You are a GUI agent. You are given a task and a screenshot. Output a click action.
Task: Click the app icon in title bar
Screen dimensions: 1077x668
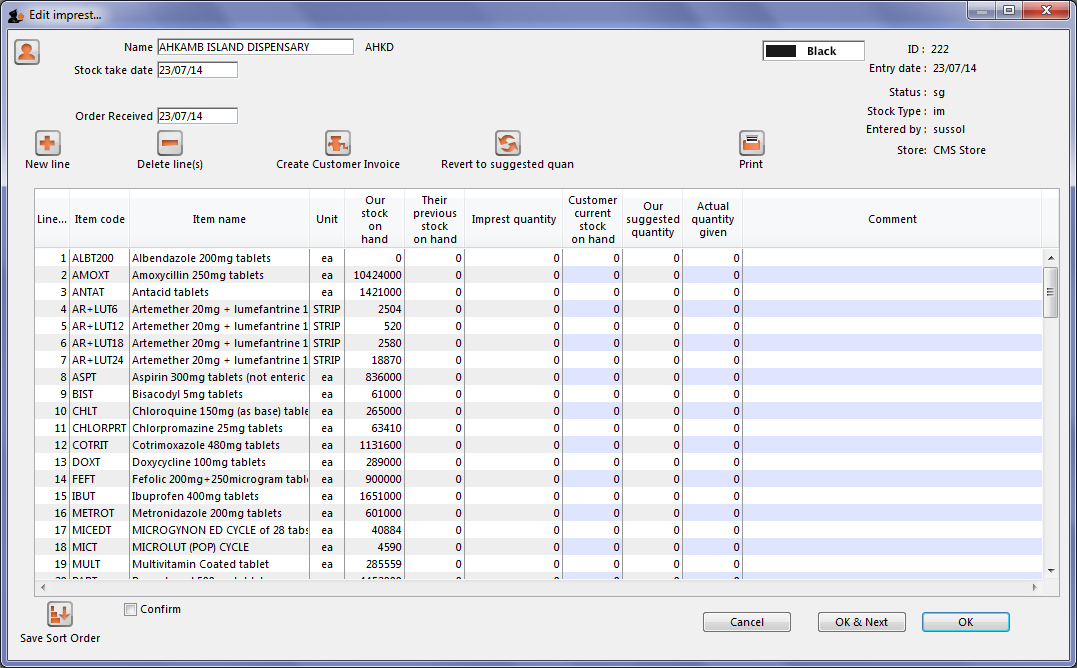tap(15, 15)
